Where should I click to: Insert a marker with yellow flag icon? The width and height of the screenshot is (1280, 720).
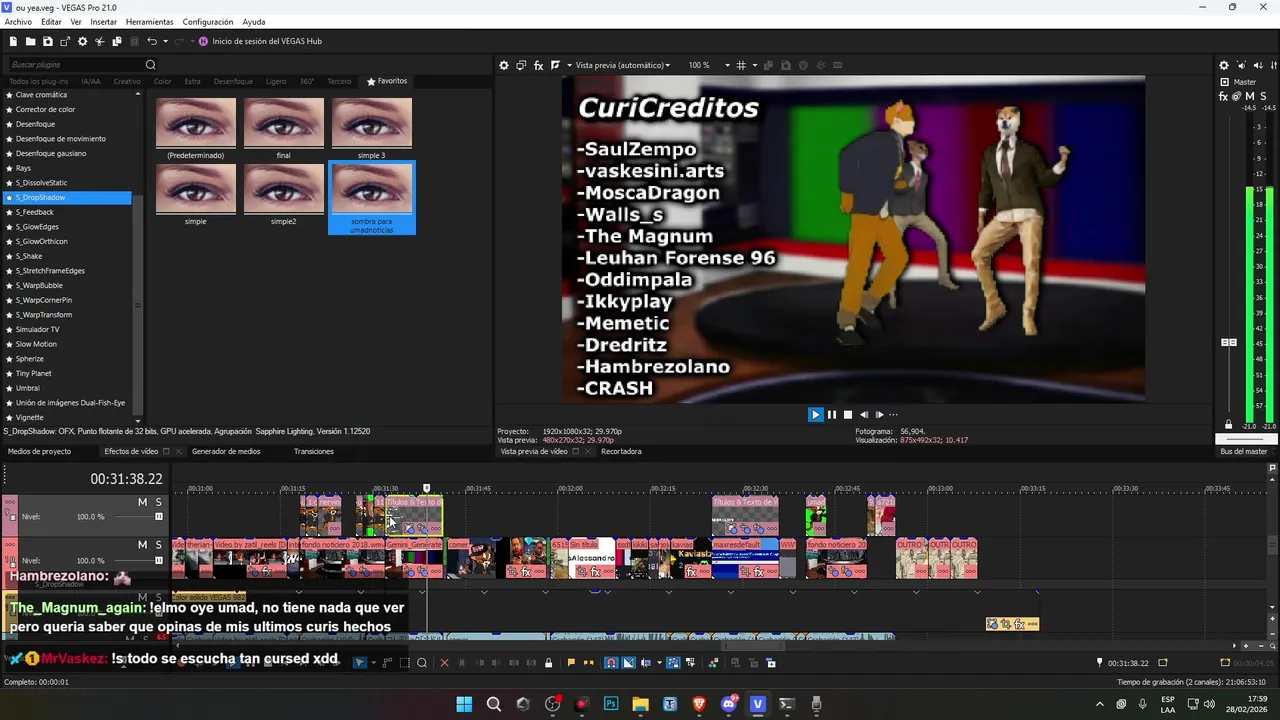(x=571, y=662)
